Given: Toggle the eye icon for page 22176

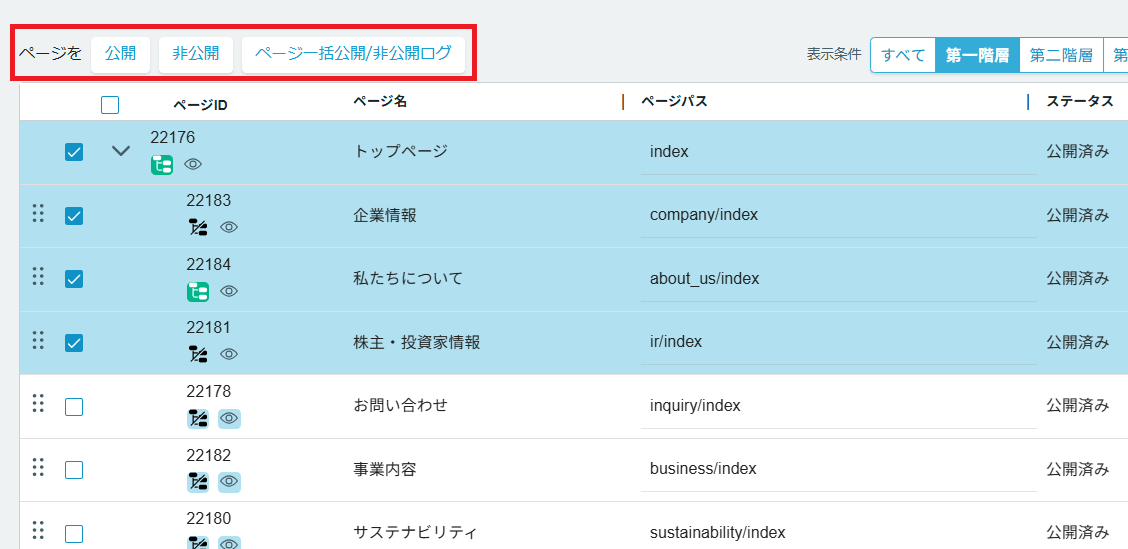Looking at the screenshot, I should coord(193,164).
